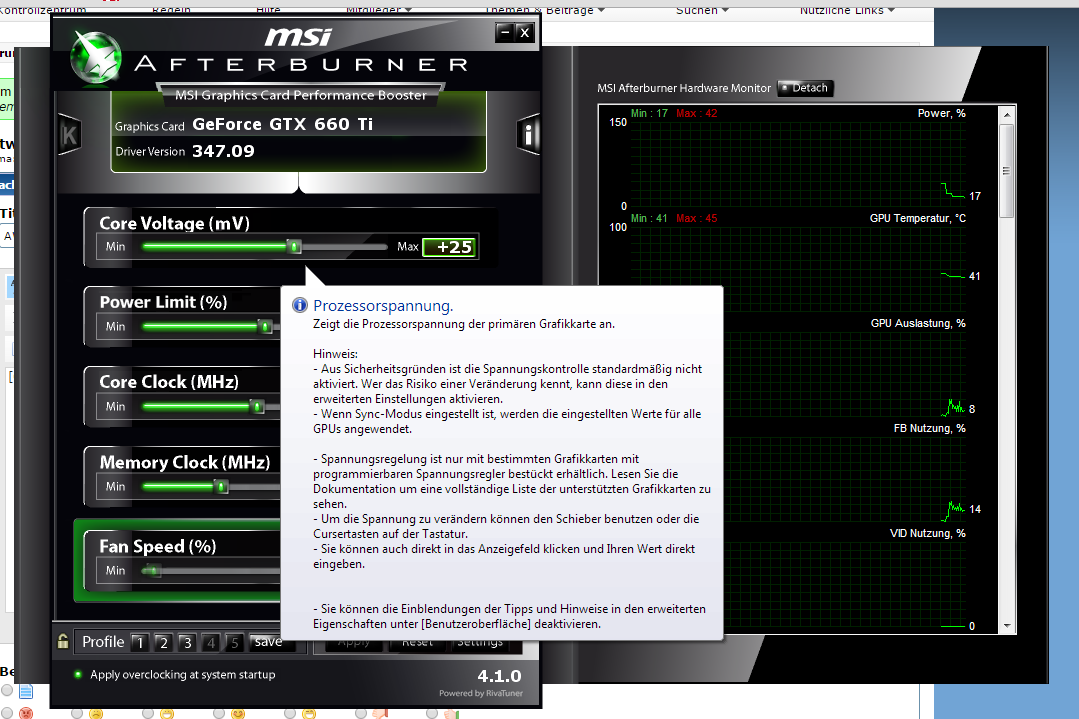Close the MSI Afterburner window
Viewport: 1079px width, 719px height.
coord(524,32)
